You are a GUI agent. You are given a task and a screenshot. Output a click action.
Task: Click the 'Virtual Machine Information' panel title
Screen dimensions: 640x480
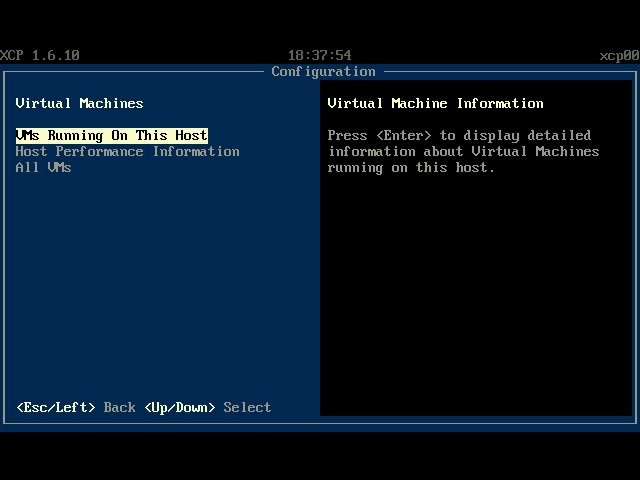(x=435, y=103)
